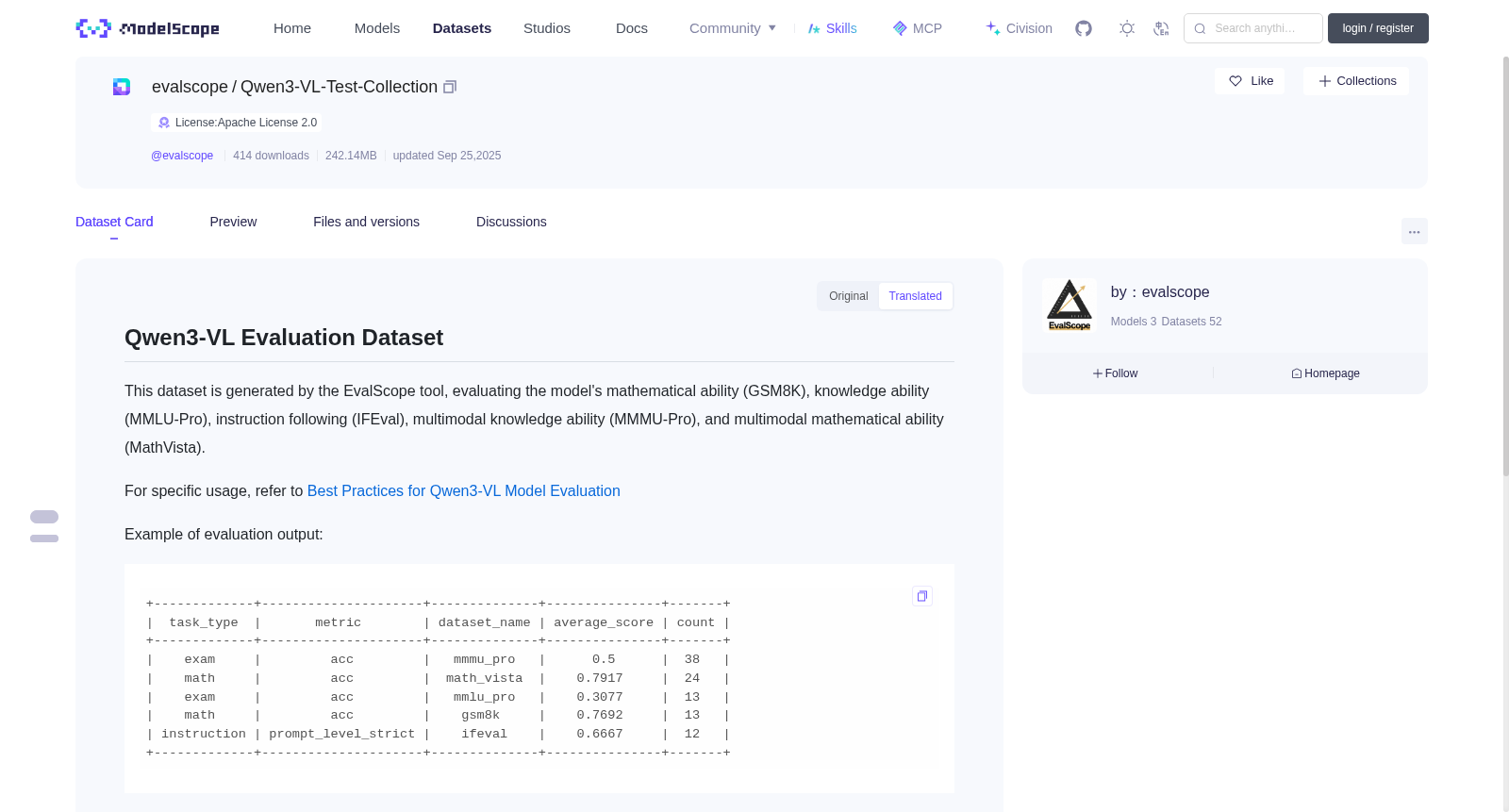Open Models in top navigation
1509x812 pixels.
click(x=377, y=28)
